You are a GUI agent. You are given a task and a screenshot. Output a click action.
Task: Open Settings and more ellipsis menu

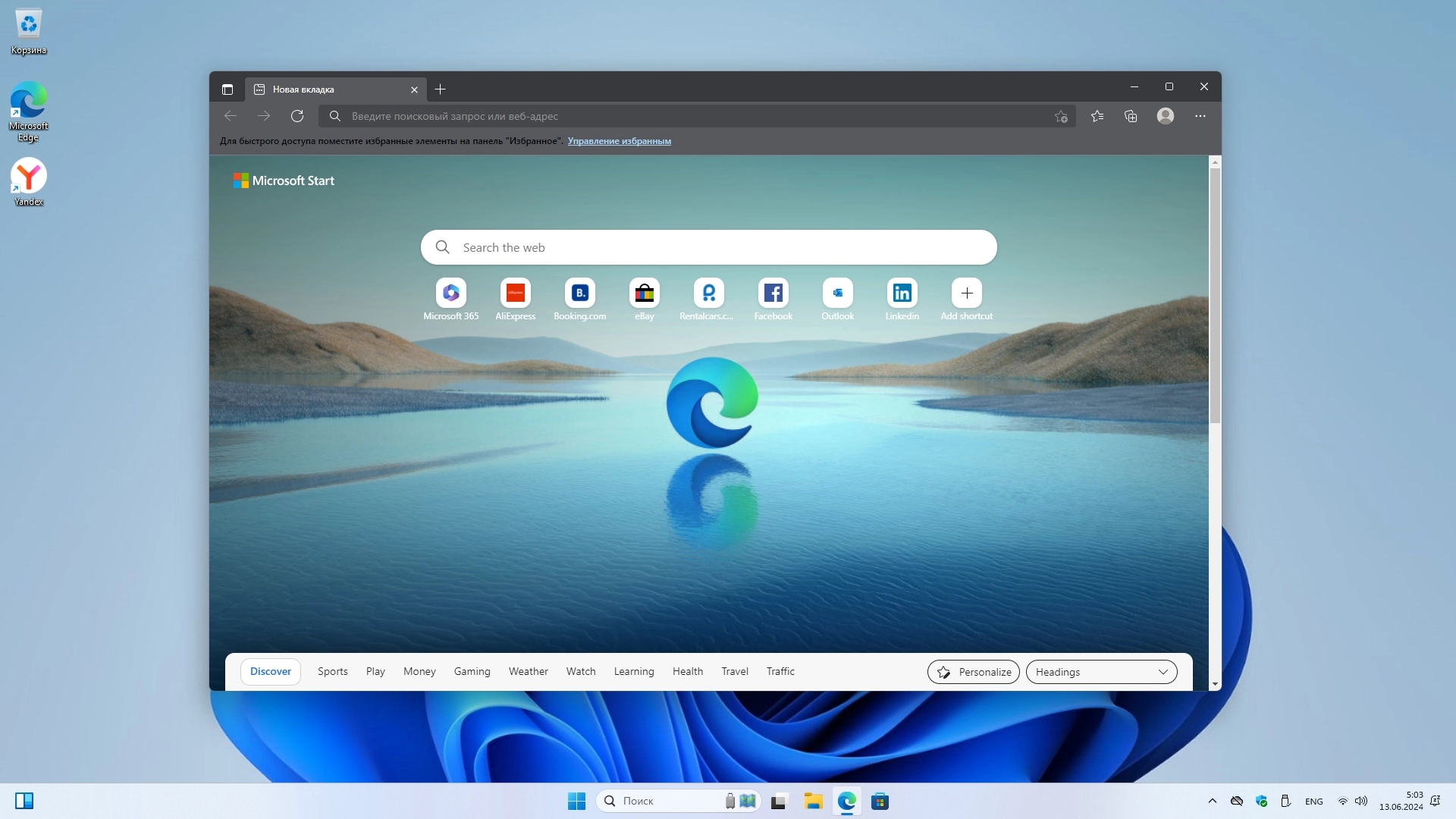[x=1200, y=116]
